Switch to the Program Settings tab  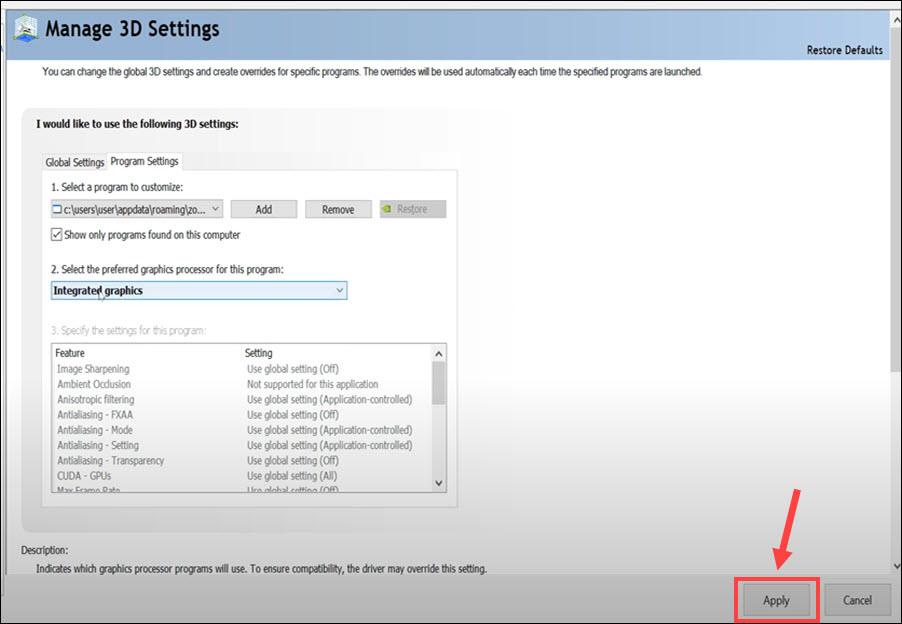(x=144, y=161)
